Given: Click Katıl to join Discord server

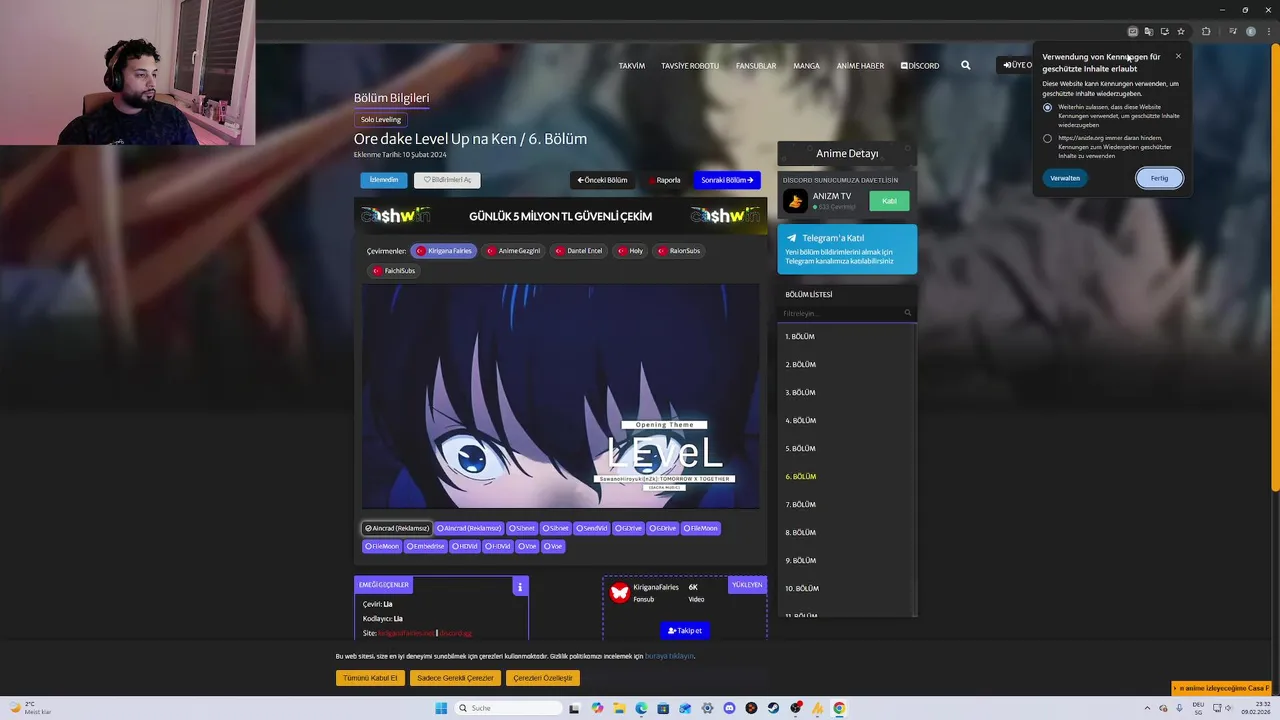Looking at the screenshot, I should 889,201.
